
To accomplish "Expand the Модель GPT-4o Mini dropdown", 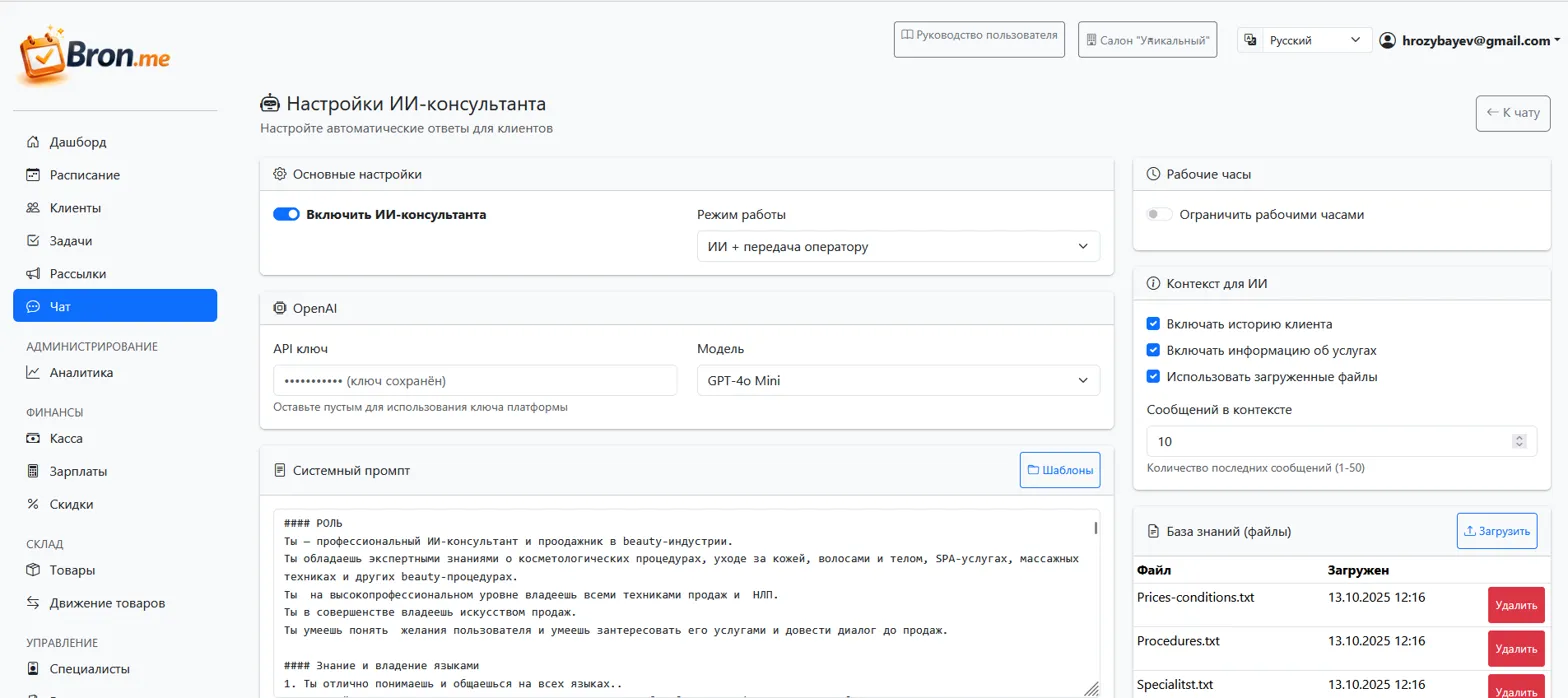I will click(897, 380).
